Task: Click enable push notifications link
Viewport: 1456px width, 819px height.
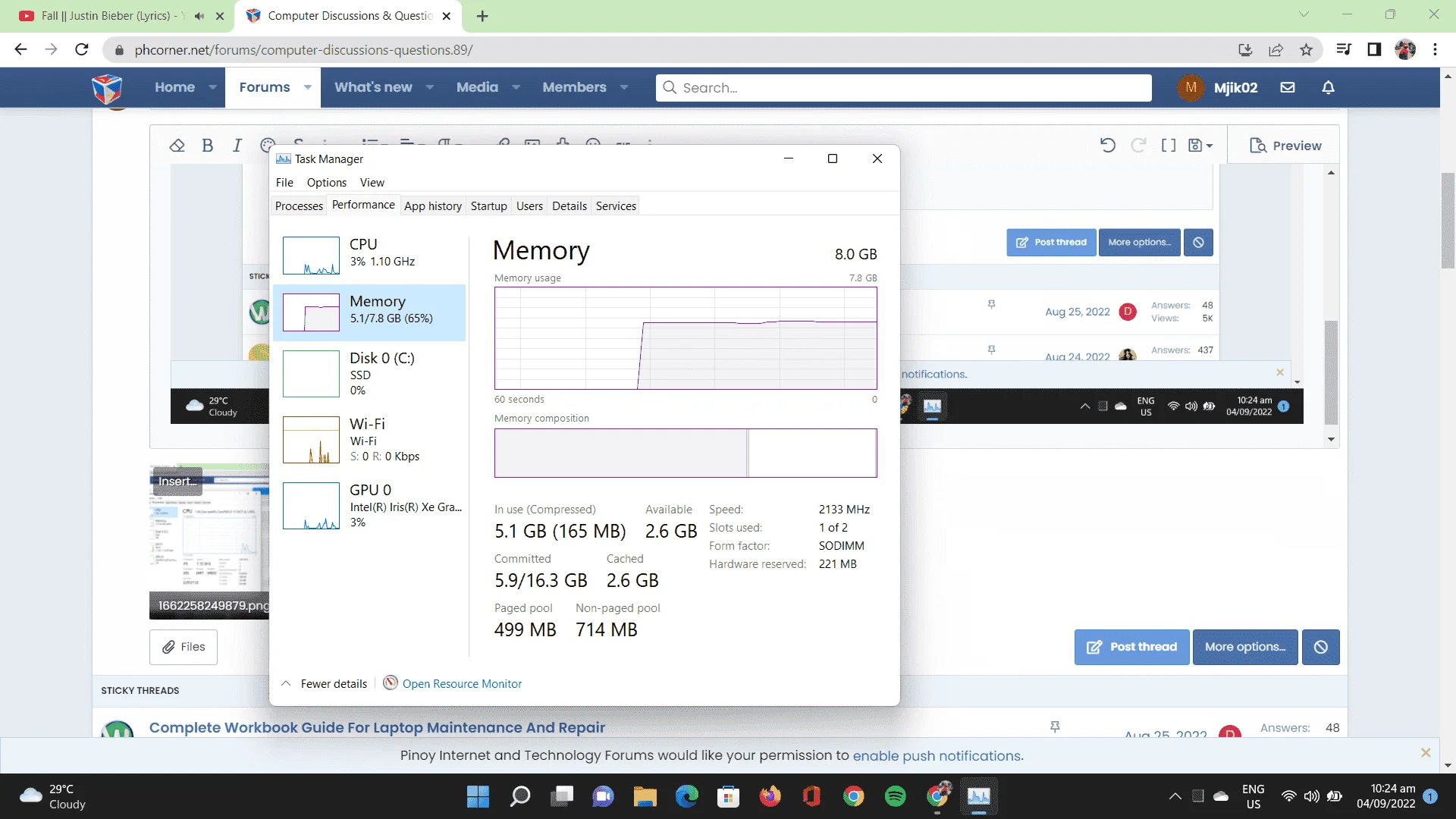Action: coord(937,756)
